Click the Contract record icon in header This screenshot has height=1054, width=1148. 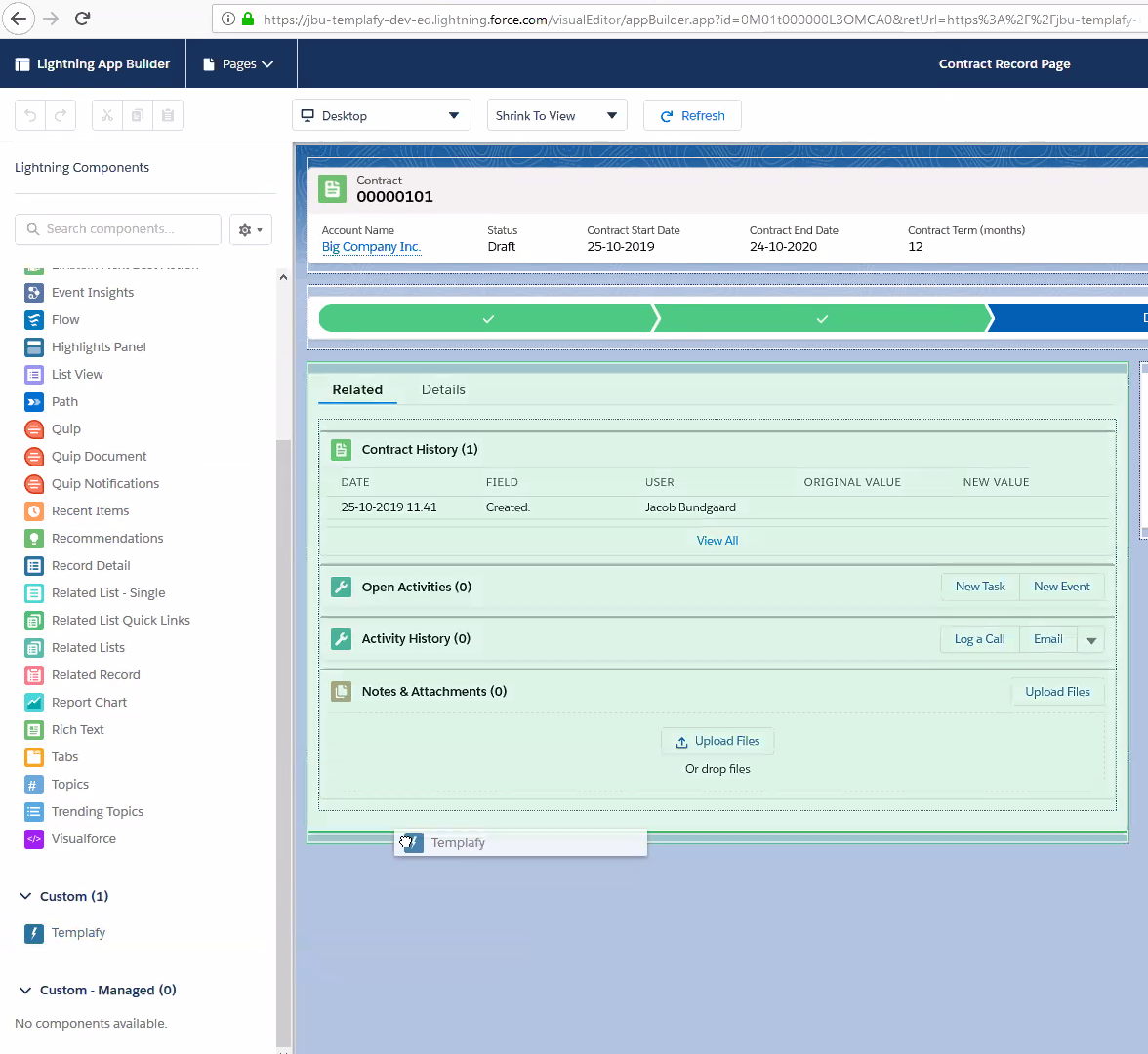click(x=332, y=189)
